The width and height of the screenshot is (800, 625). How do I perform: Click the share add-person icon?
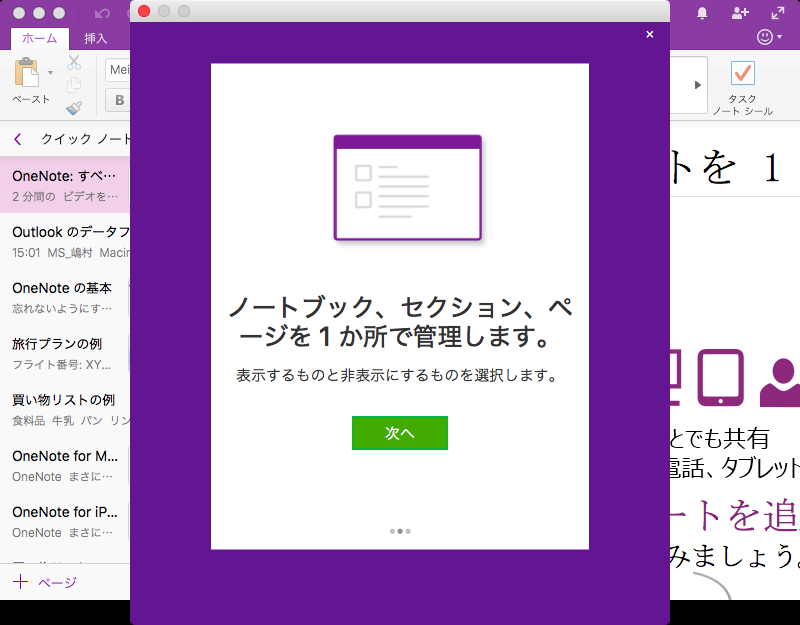(740, 13)
